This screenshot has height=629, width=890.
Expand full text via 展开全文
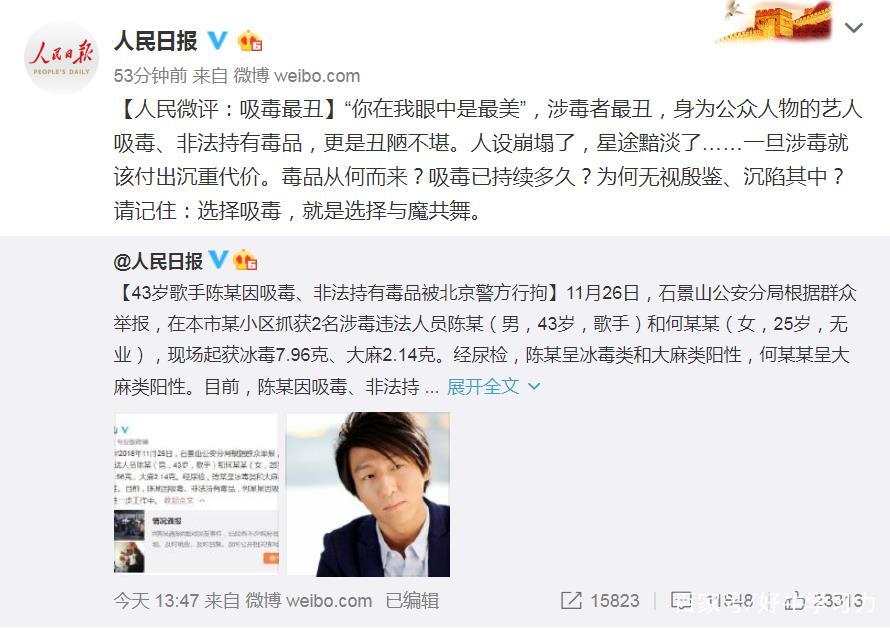[482, 387]
